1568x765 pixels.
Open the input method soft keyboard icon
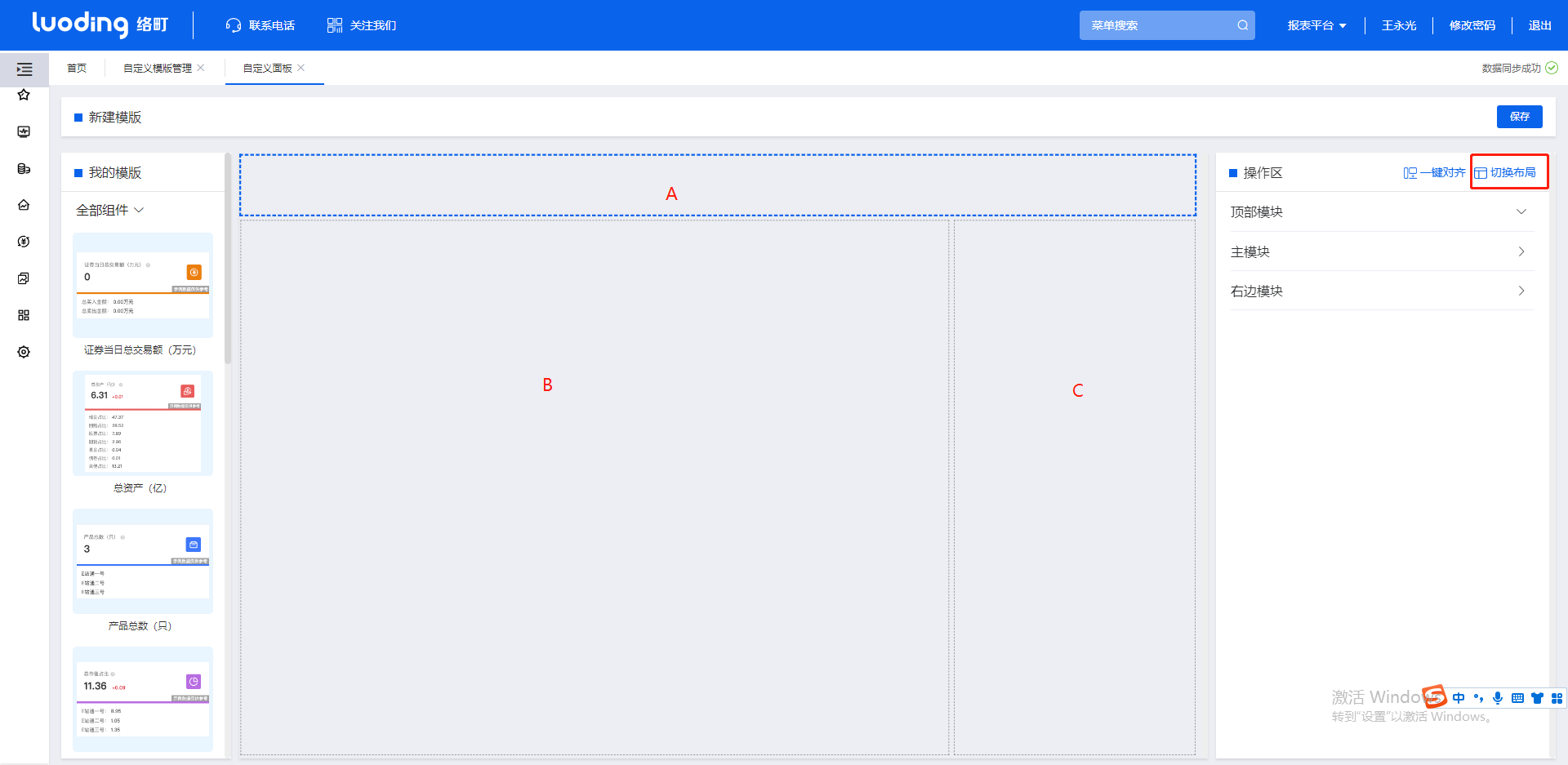tap(1517, 698)
